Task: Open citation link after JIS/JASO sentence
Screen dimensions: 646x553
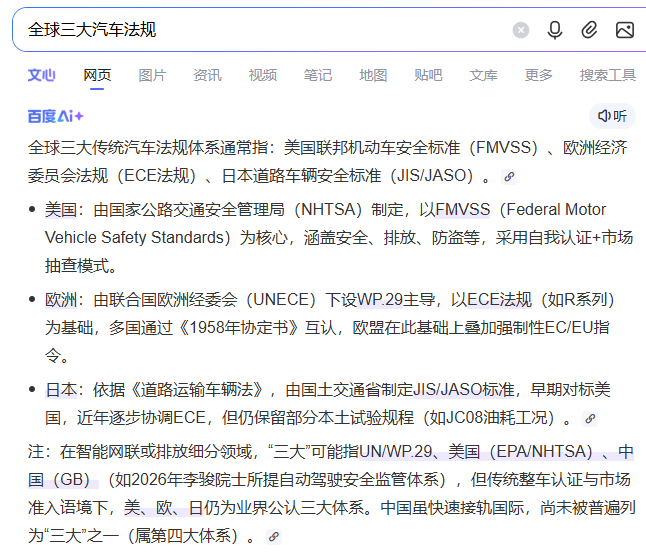Action: tap(509, 177)
